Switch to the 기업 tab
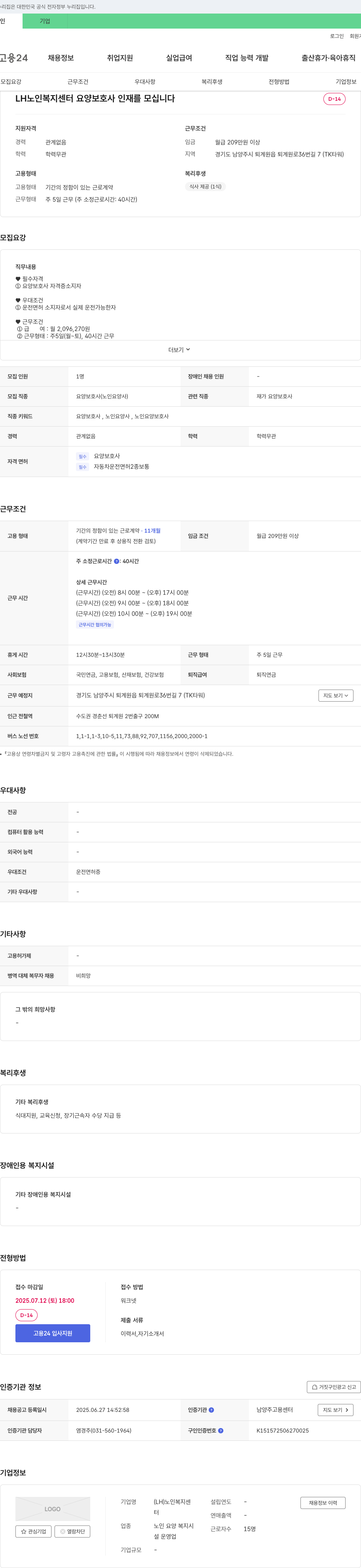The width and height of the screenshot is (361, 1568). click(45, 21)
